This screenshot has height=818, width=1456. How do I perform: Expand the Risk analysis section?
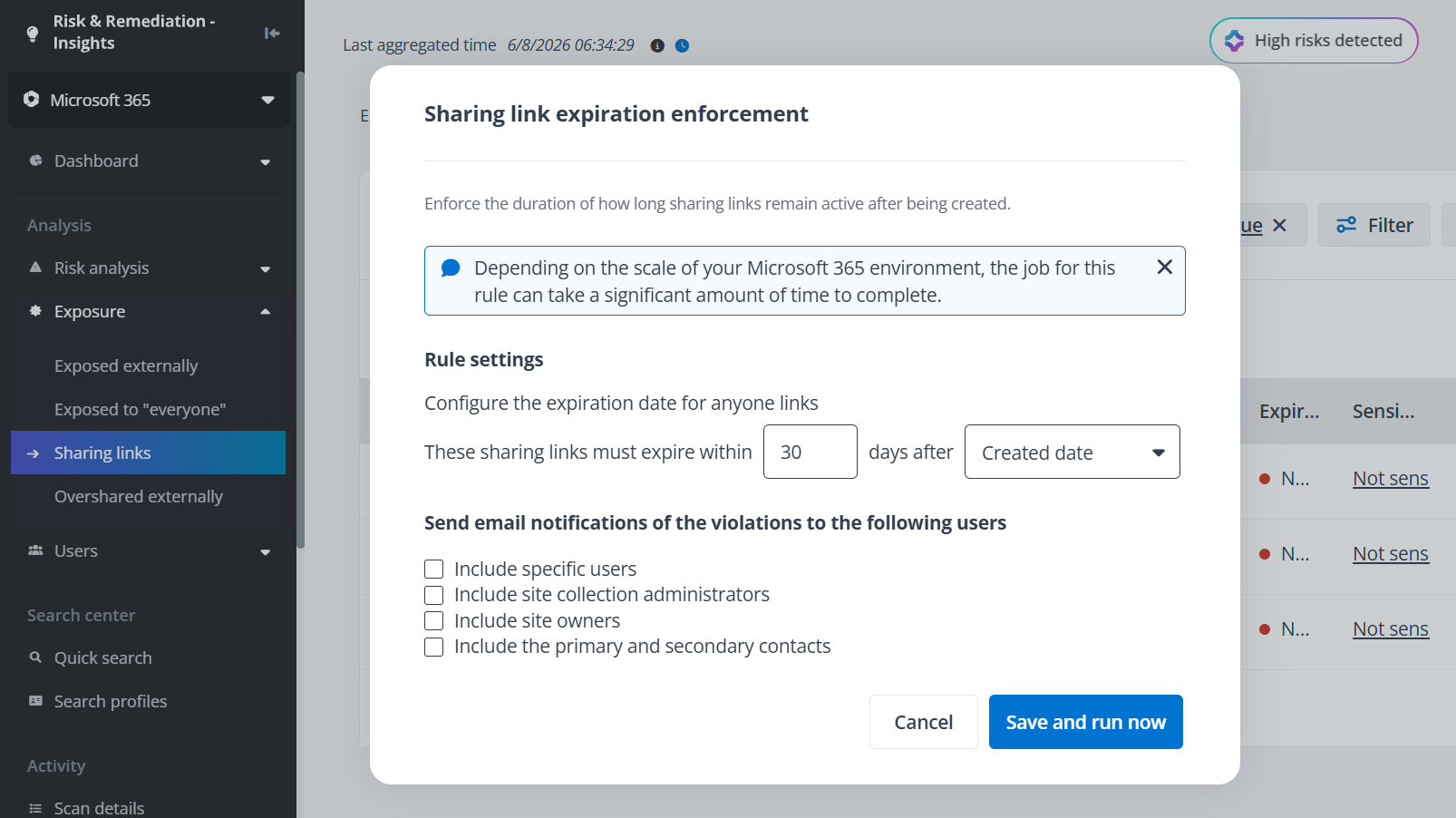tap(148, 268)
